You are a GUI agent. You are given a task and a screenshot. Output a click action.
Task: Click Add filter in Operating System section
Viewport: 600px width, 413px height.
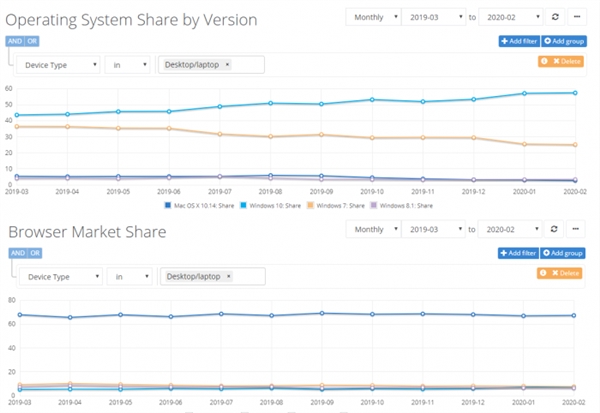[x=517, y=41]
